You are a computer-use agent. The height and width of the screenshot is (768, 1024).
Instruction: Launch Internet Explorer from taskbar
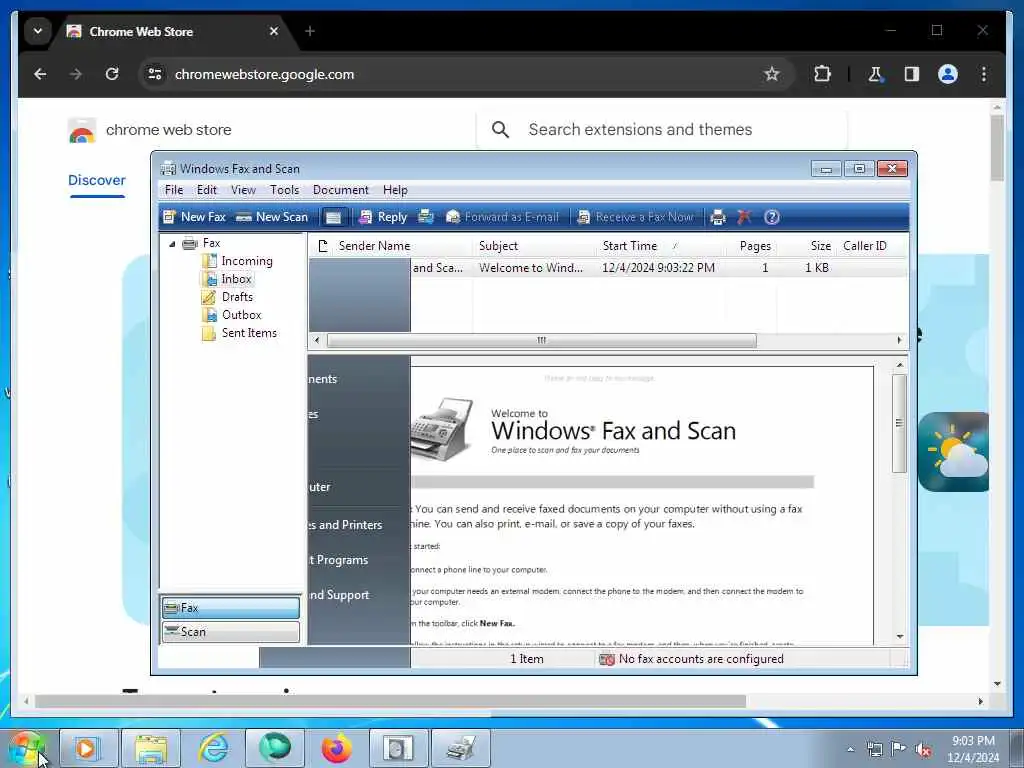coord(213,748)
